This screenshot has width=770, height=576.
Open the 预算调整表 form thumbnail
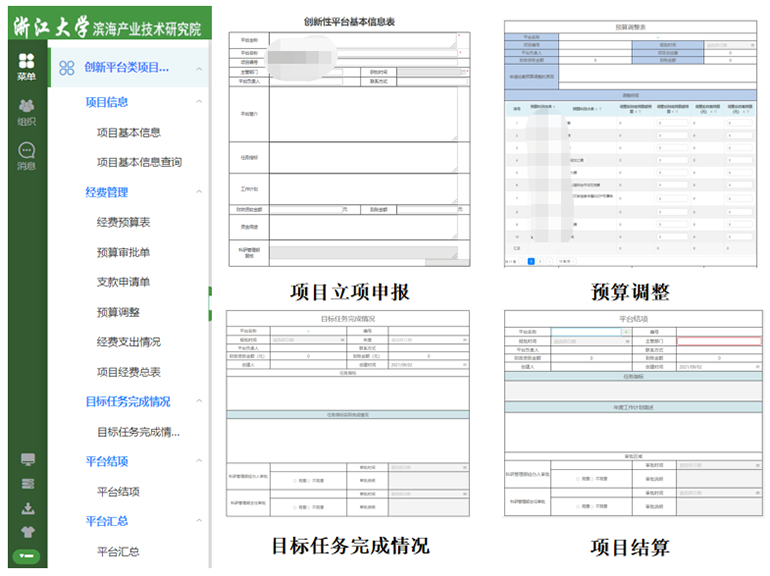coord(630,144)
